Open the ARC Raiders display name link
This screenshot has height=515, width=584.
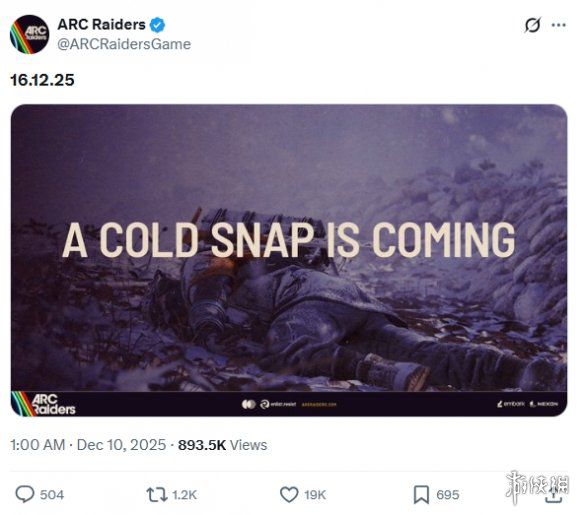pos(101,25)
